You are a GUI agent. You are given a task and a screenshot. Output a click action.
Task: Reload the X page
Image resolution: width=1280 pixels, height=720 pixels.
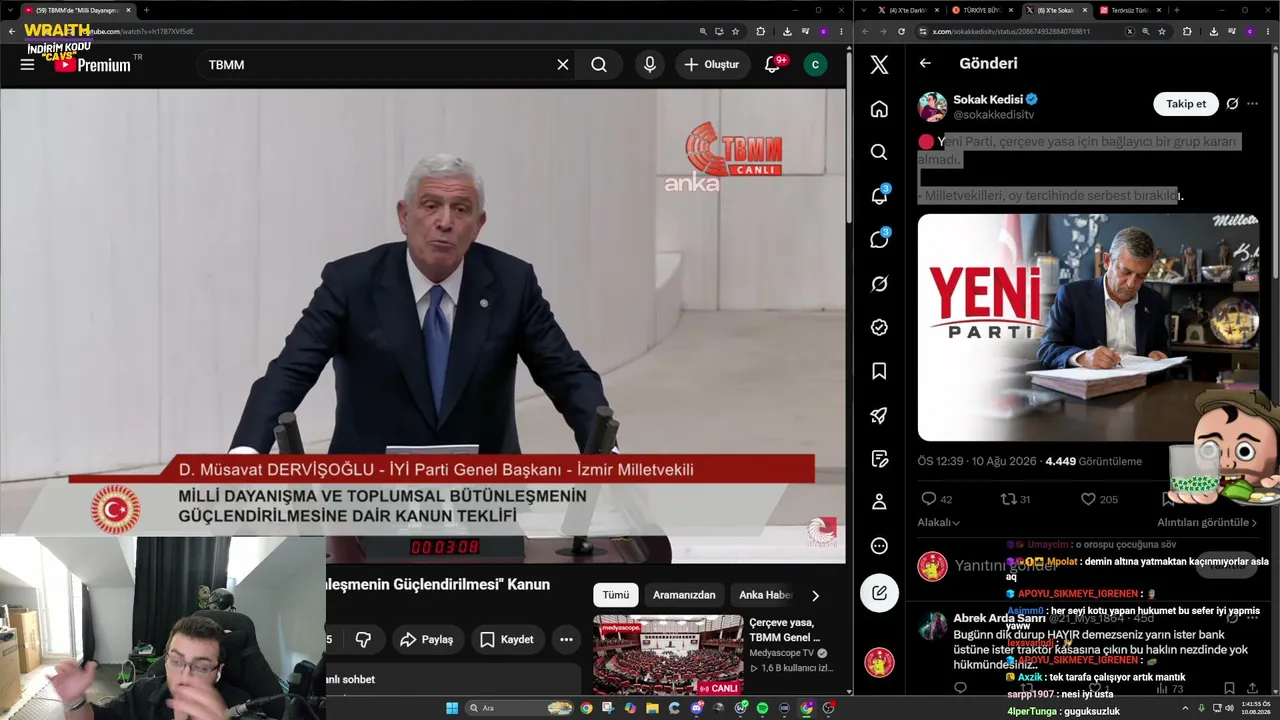(901, 31)
